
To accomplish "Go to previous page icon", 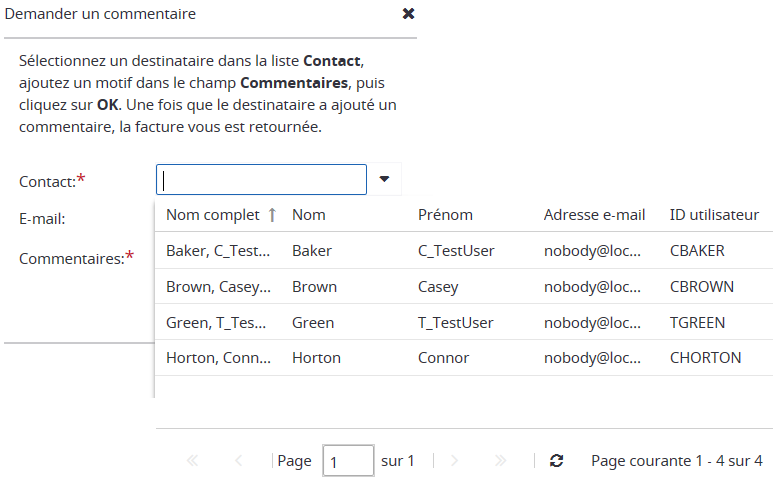I will pos(238,461).
